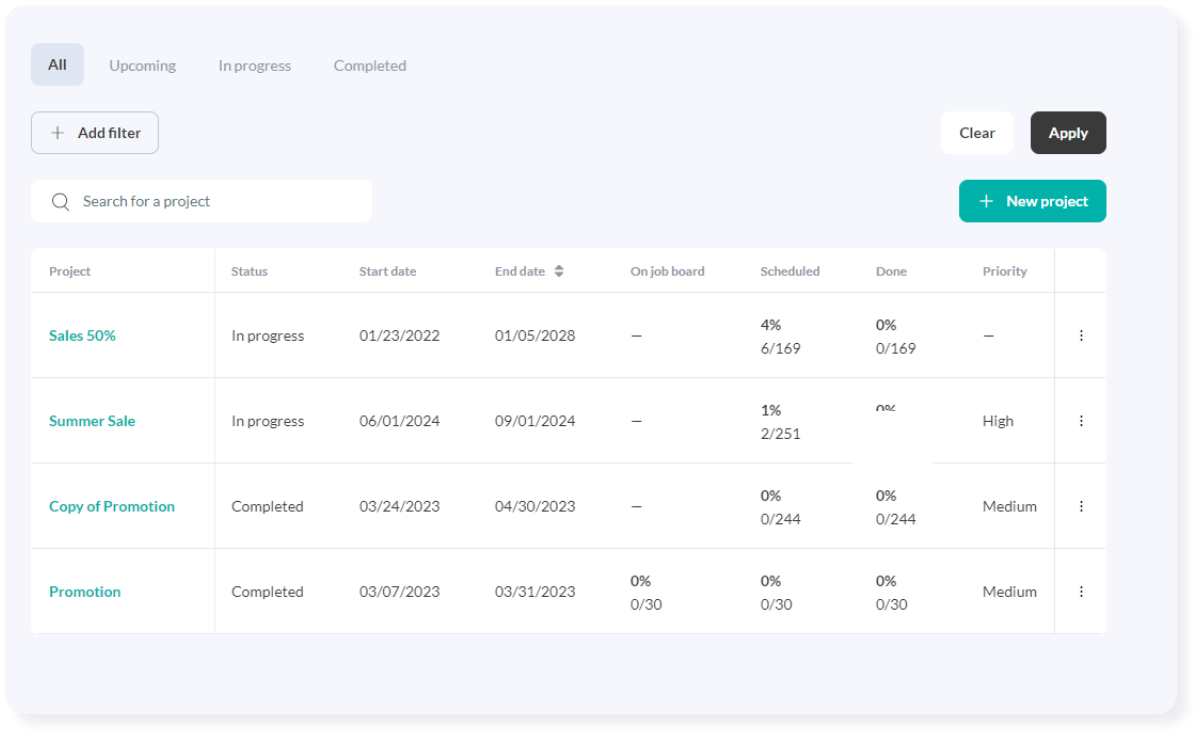Switch to the Upcoming tab
Viewport: 1202px width, 739px height.
(x=142, y=65)
